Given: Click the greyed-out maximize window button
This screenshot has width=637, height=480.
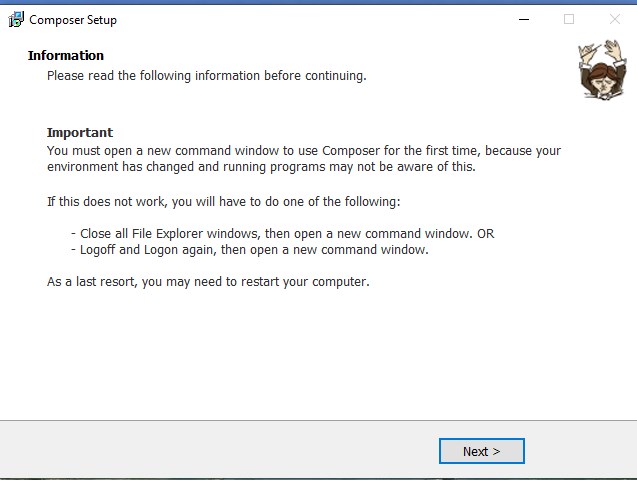Looking at the screenshot, I should click(569, 19).
